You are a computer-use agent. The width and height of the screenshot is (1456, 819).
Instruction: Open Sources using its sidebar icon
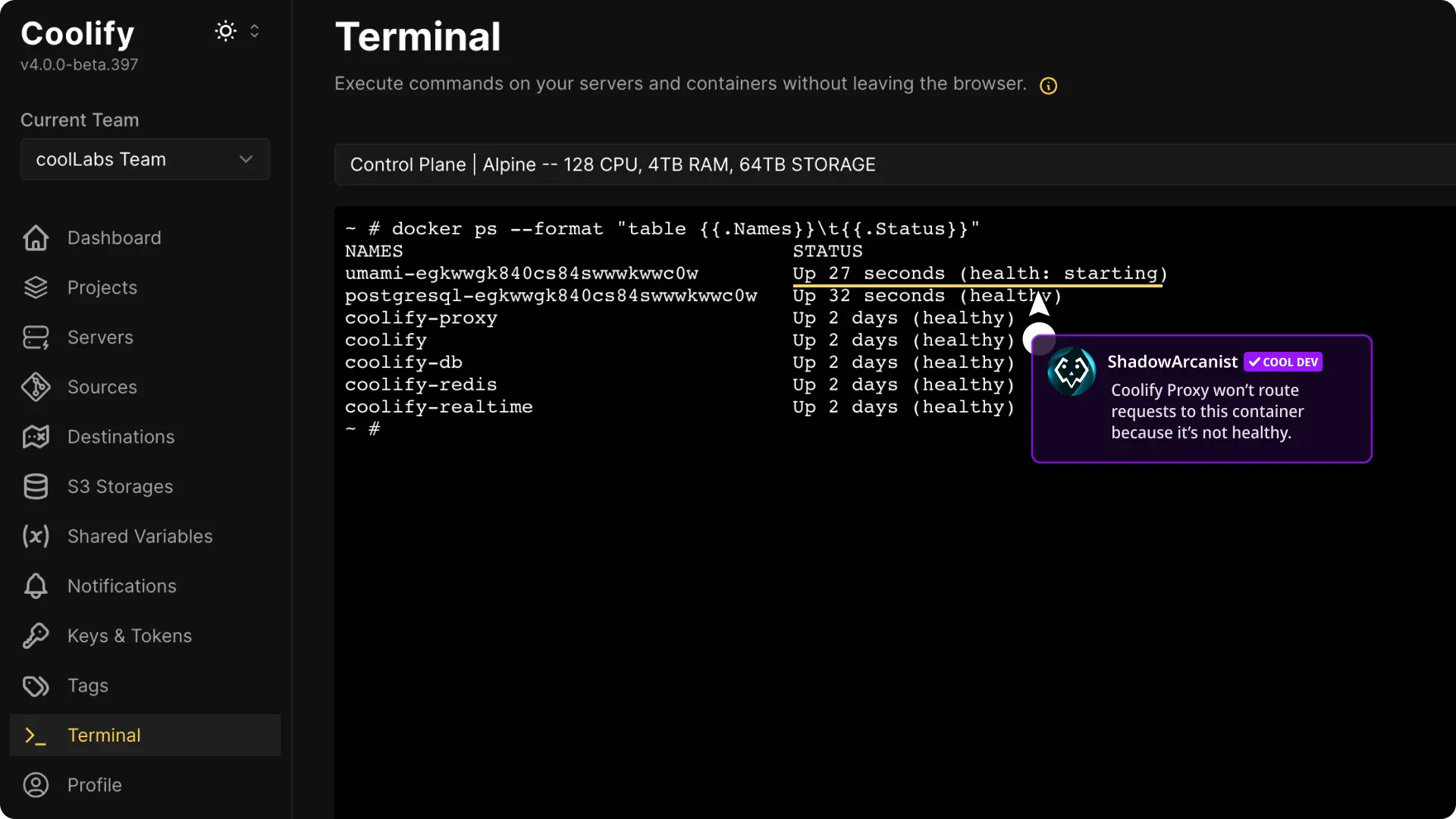[35, 388]
